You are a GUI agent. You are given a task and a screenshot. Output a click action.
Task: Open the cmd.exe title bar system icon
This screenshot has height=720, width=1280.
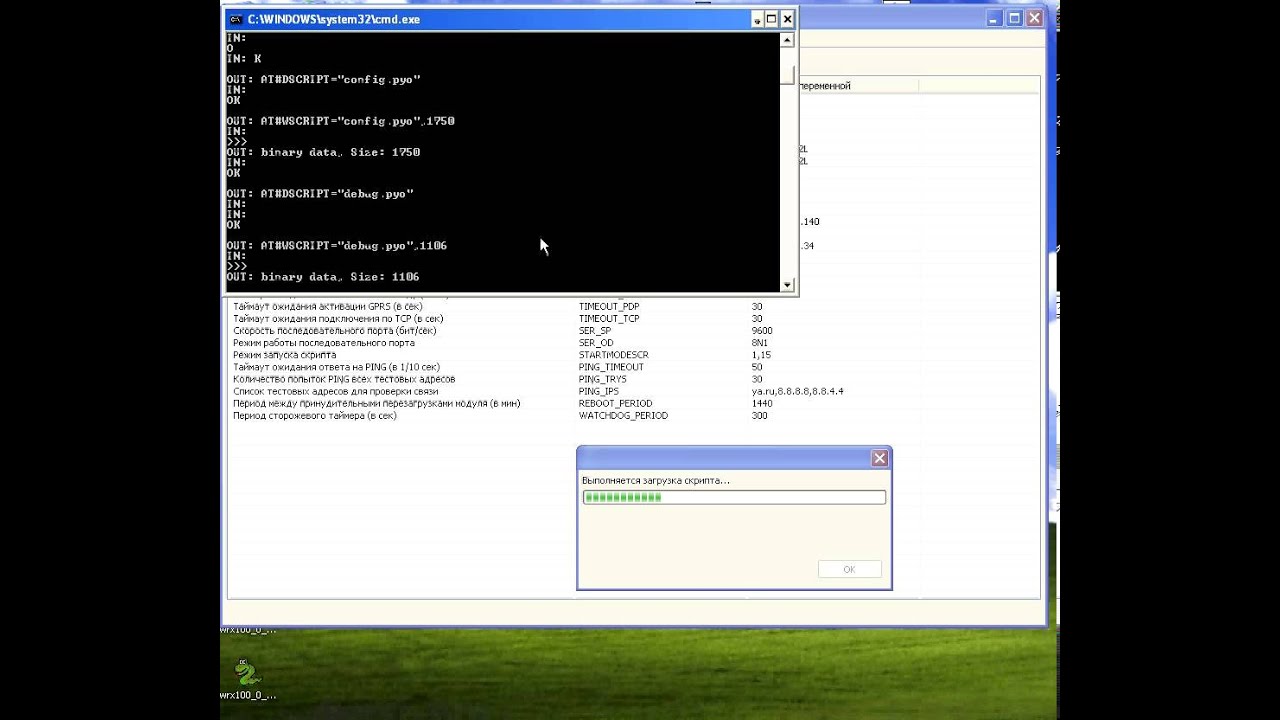click(235, 19)
